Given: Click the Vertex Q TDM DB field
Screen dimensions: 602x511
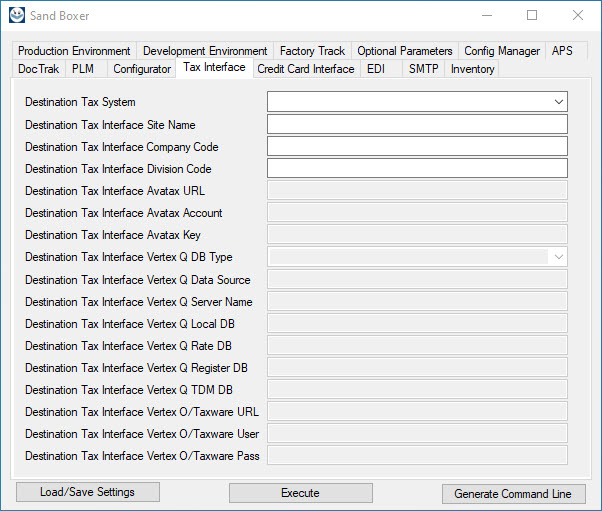Looking at the screenshot, I should [417, 389].
